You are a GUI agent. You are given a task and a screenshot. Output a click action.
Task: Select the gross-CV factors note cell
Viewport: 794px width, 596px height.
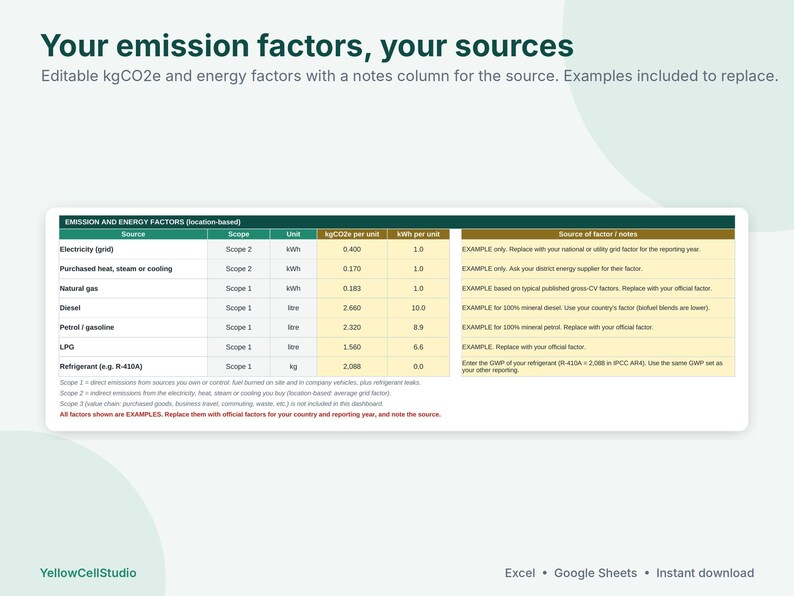point(598,289)
